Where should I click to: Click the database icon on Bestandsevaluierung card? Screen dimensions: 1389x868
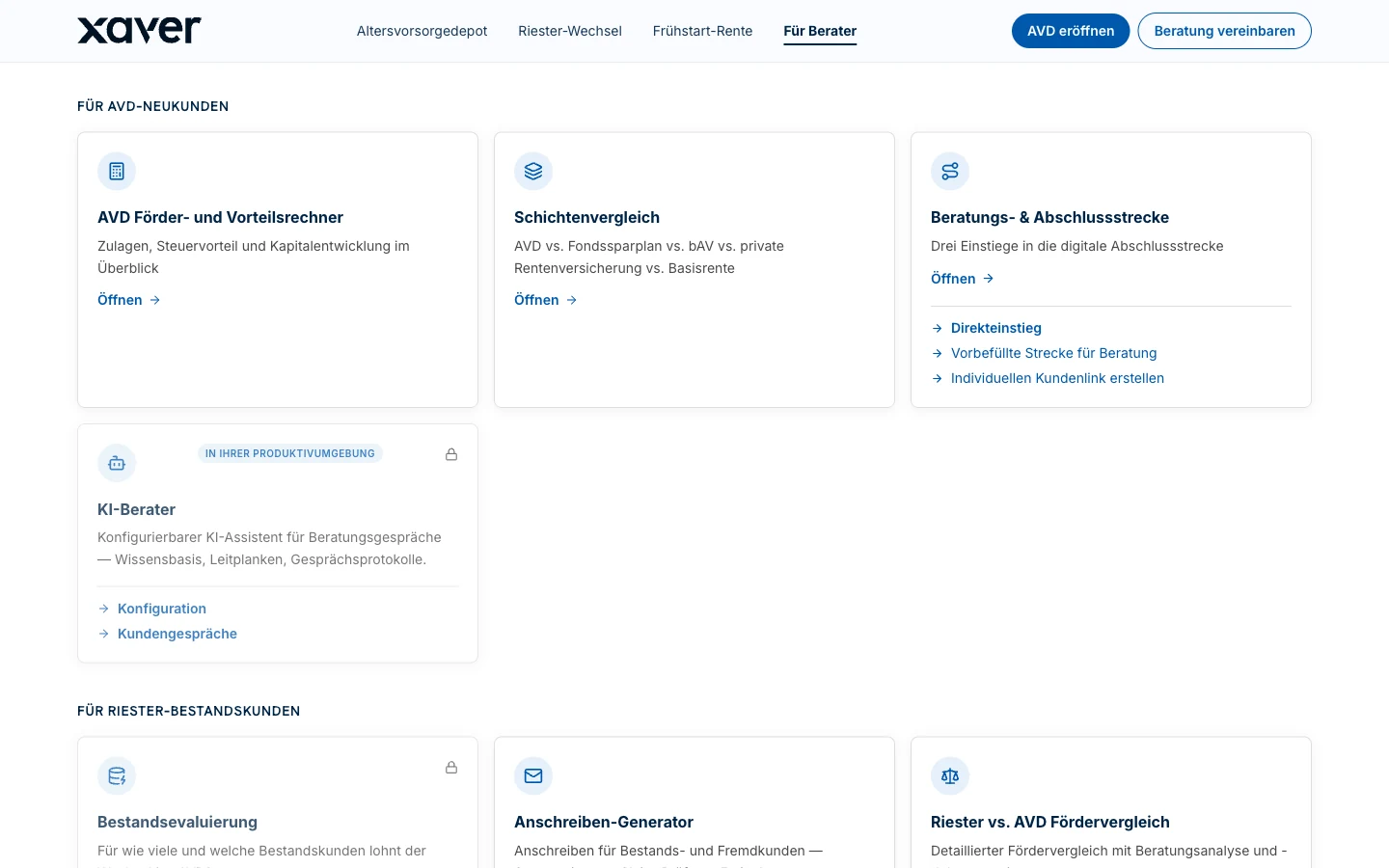[117, 776]
